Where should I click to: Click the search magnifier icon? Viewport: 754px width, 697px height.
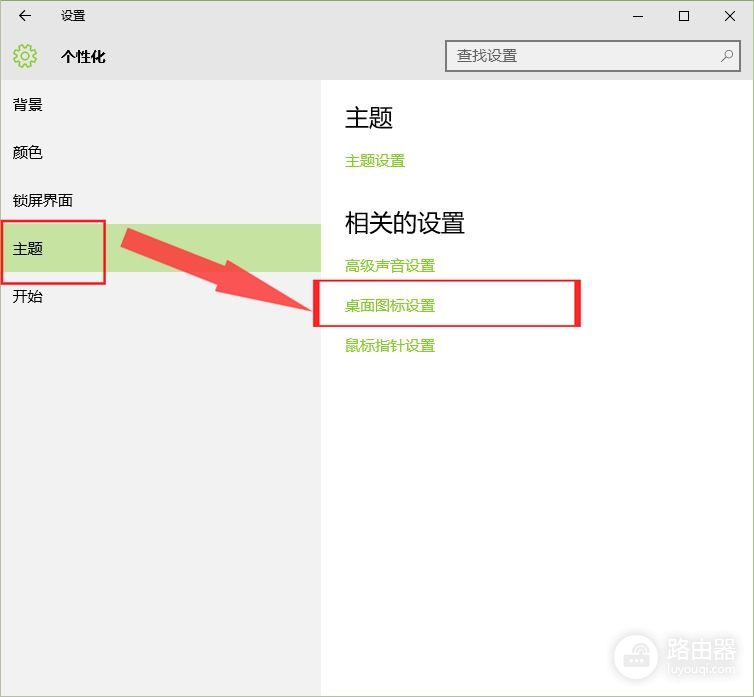coord(727,56)
